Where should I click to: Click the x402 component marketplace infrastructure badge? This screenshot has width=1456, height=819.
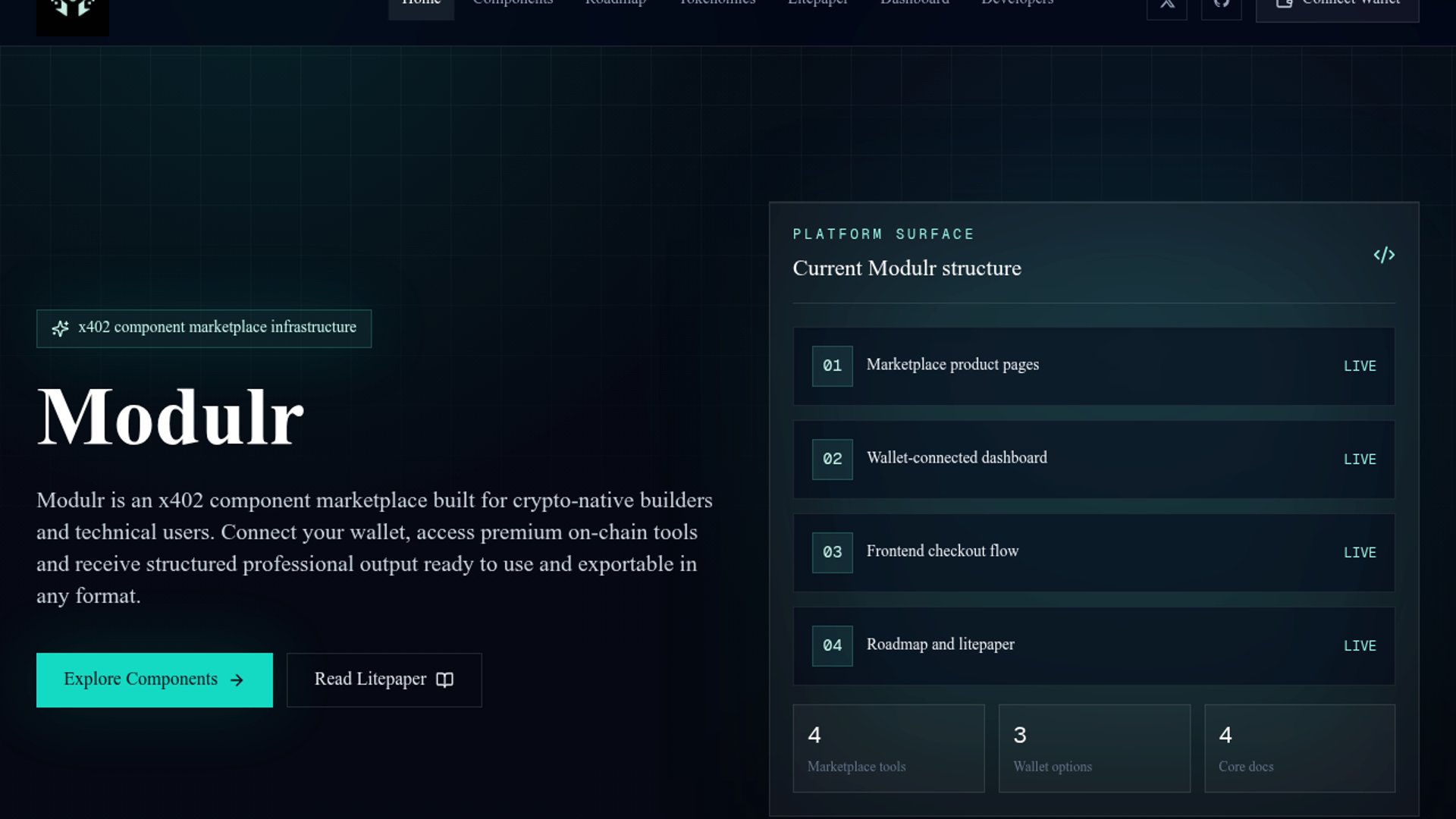204,328
